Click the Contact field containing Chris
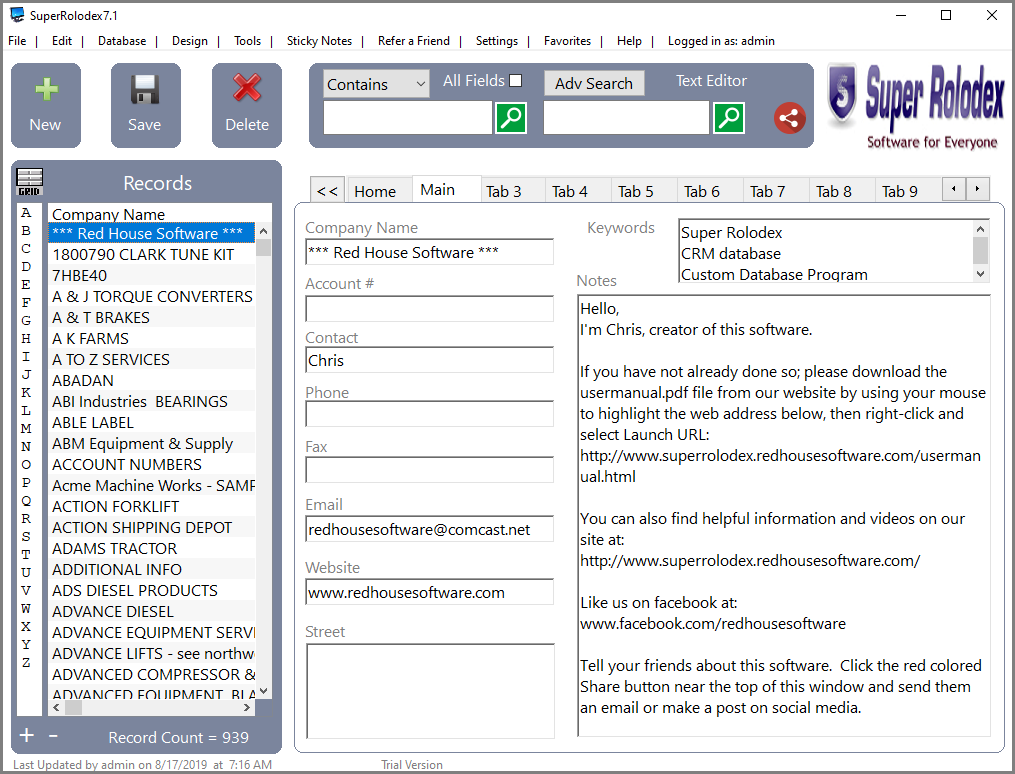 coord(429,360)
